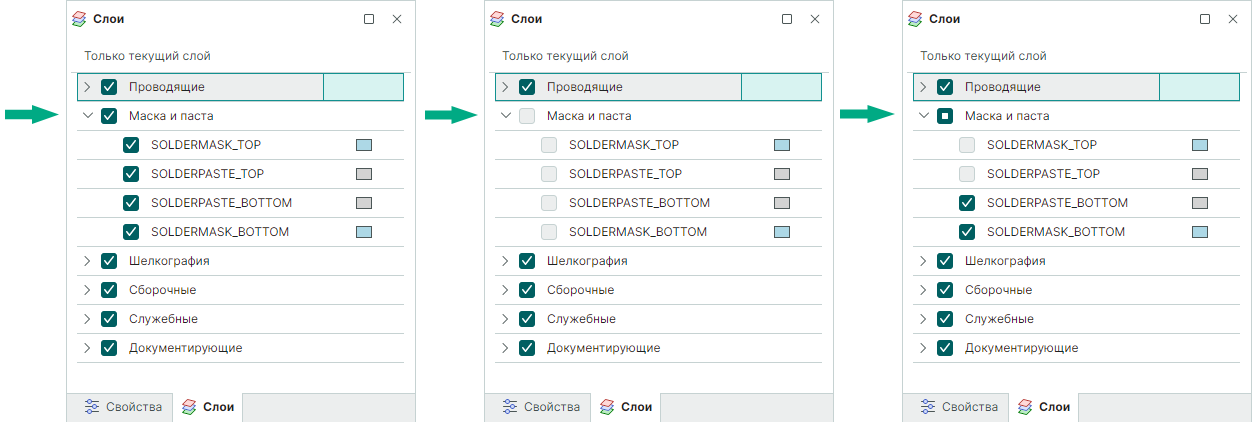Viewport: 1252px width, 422px height.
Task: Click the Свойства sliders icon in the right panel
Action: pyautogui.click(x=929, y=407)
